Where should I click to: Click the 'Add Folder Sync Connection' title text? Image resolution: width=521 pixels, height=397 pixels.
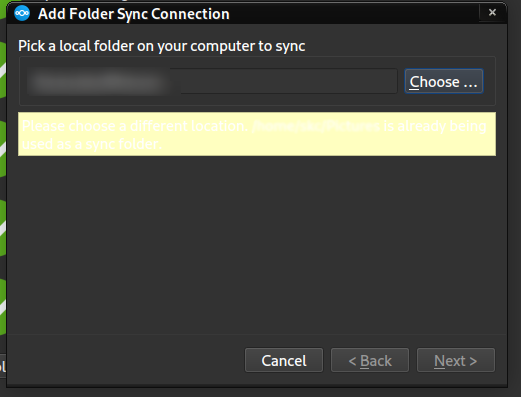tap(134, 14)
